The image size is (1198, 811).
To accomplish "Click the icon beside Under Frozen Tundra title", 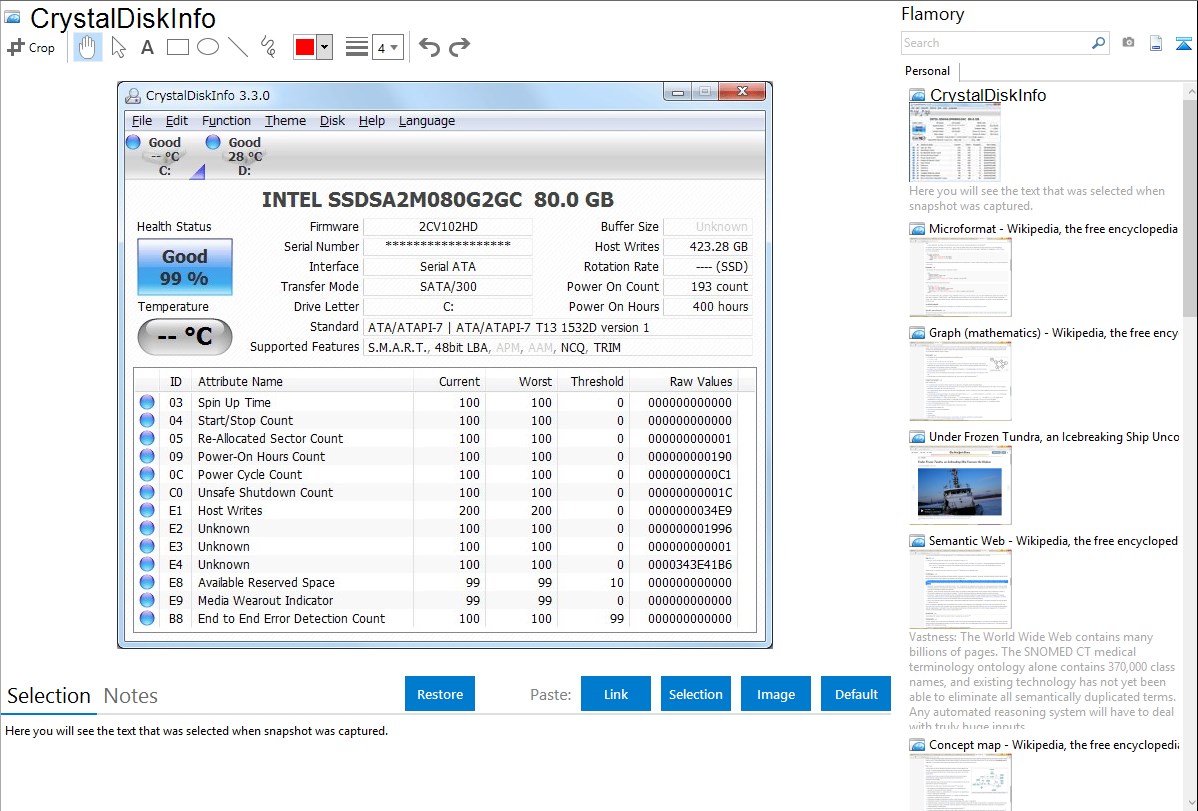I will coord(917,437).
